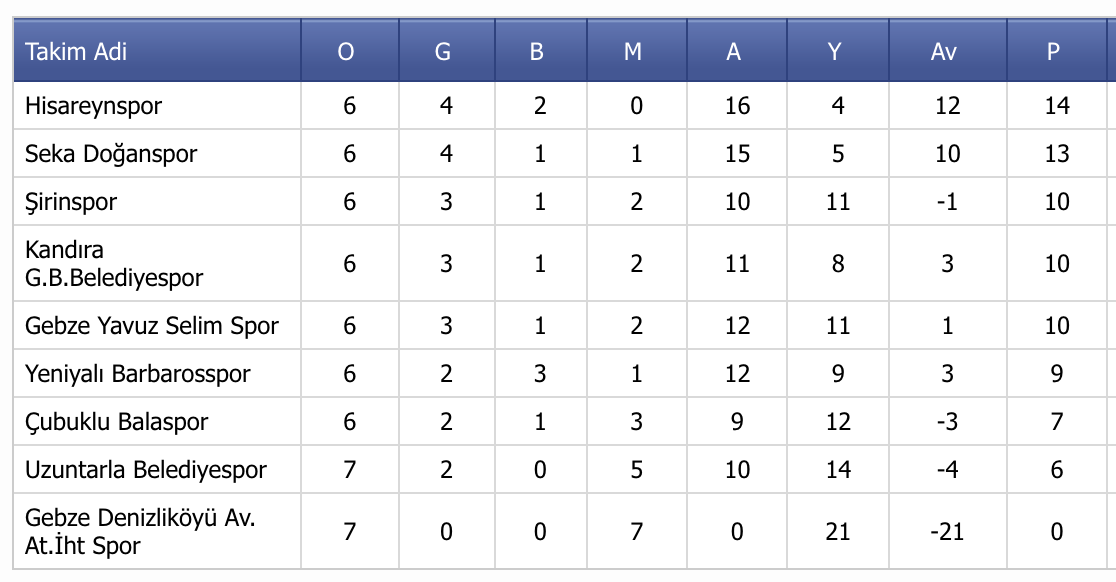Open the Uzuntarla Belediyespor team entry
1116x582 pixels.
coord(146,470)
